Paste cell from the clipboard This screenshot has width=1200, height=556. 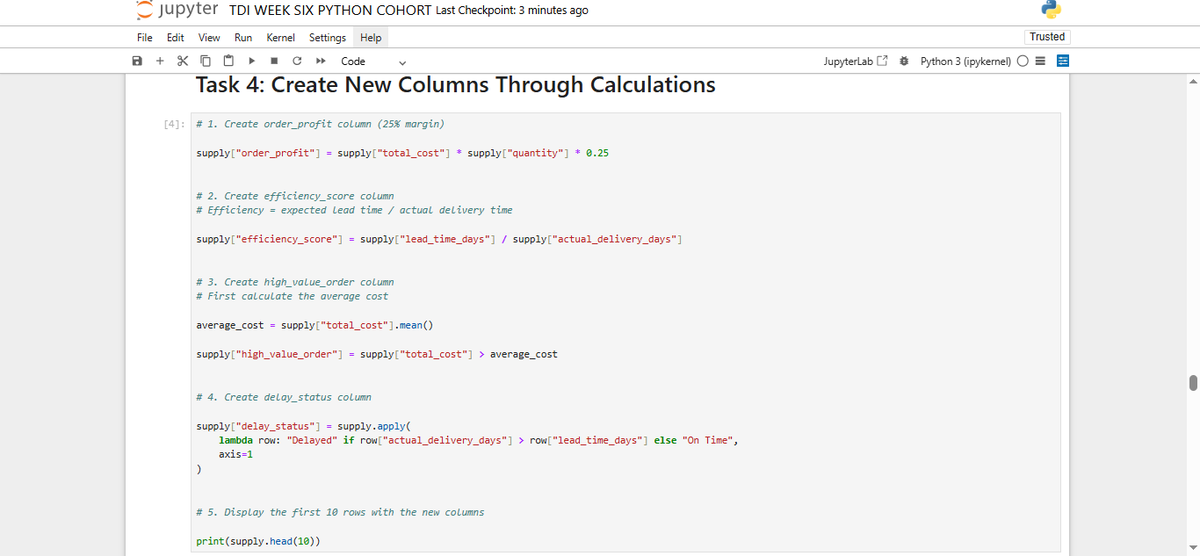coord(227,61)
